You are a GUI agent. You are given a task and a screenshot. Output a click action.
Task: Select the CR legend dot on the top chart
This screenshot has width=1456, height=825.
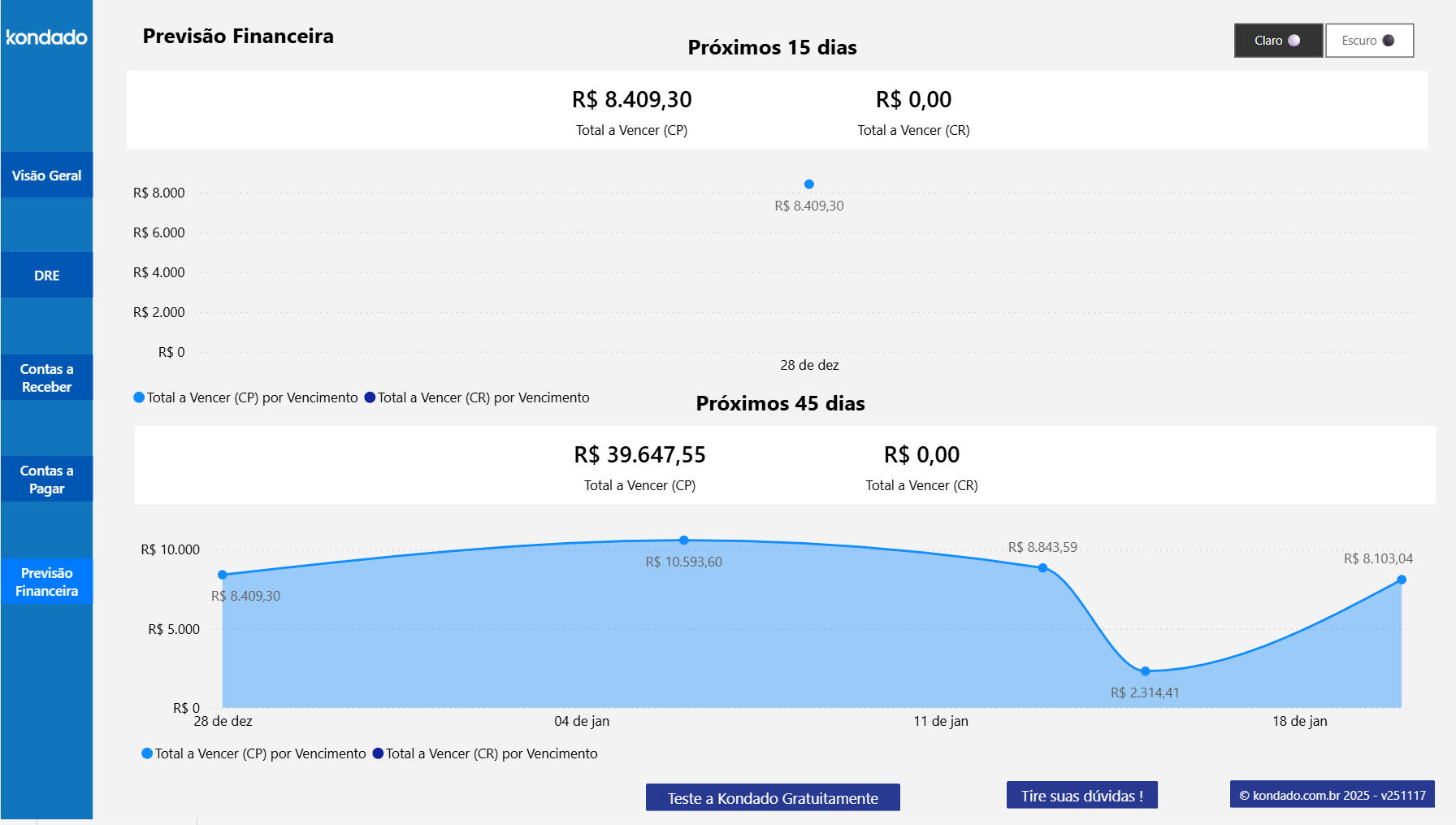point(370,397)
